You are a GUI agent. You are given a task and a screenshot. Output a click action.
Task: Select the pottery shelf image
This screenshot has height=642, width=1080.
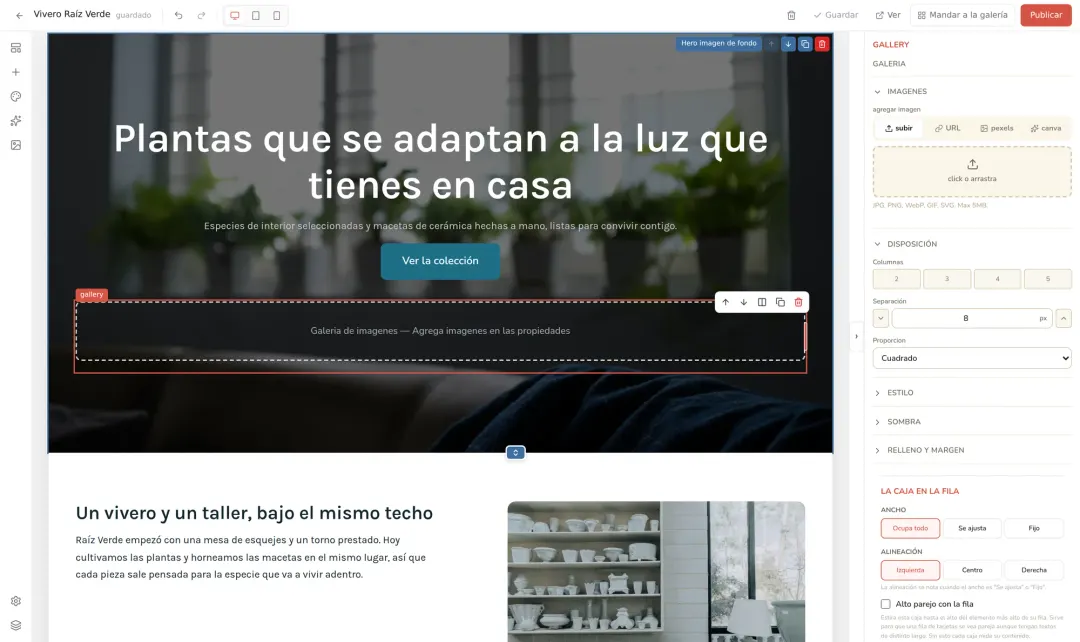[656, 572]
